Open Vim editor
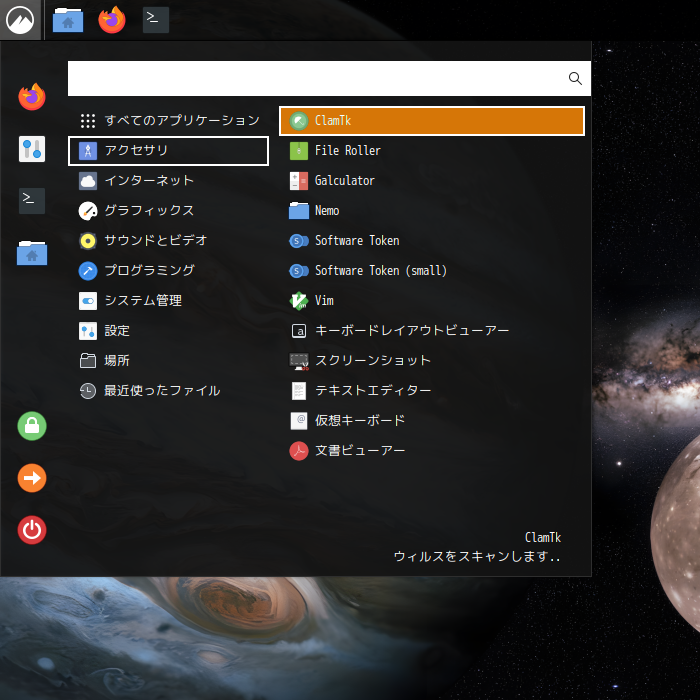This screenshot has width=700, height=700. point(324,301)
